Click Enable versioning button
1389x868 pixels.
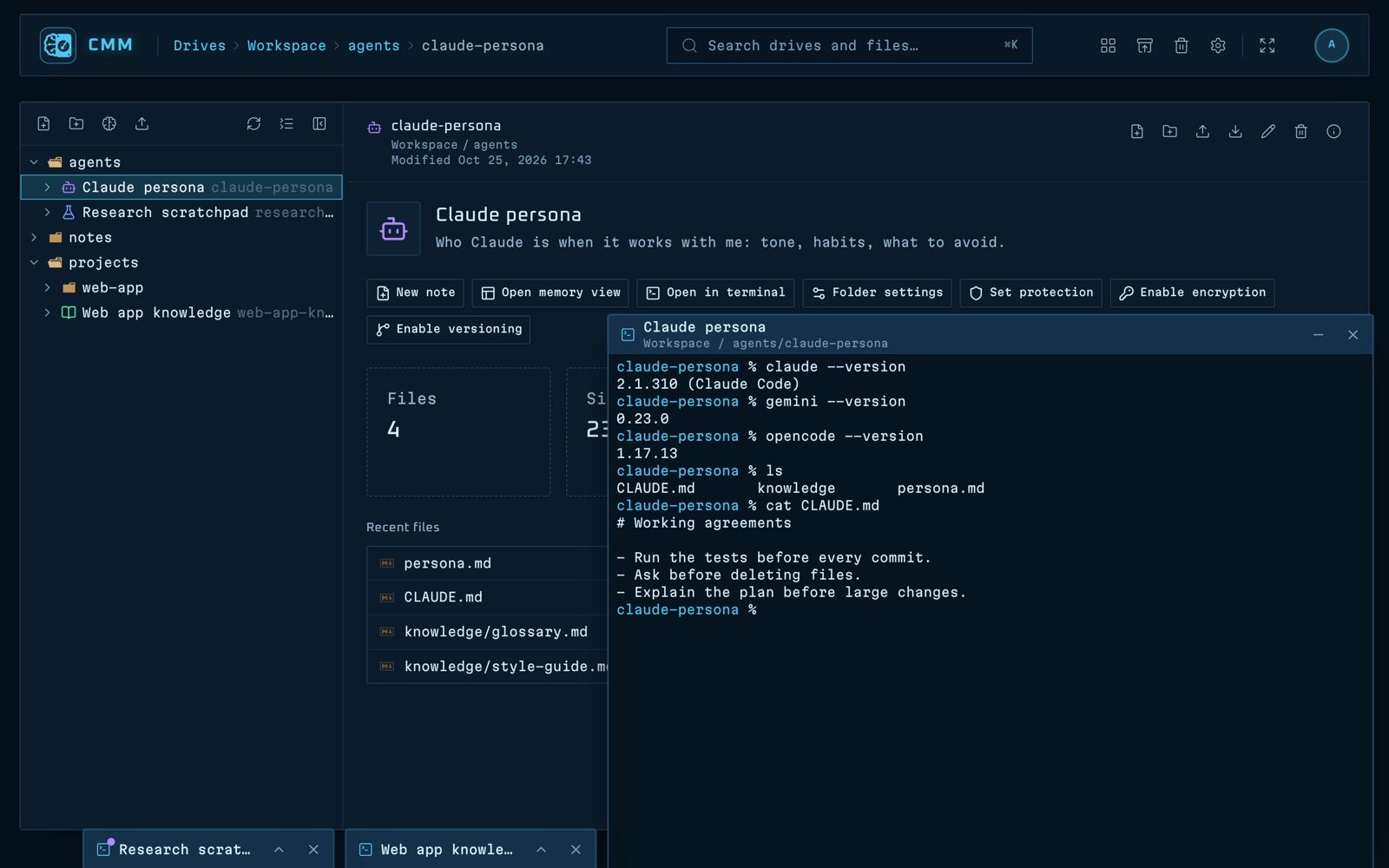(x=449, y=330)
